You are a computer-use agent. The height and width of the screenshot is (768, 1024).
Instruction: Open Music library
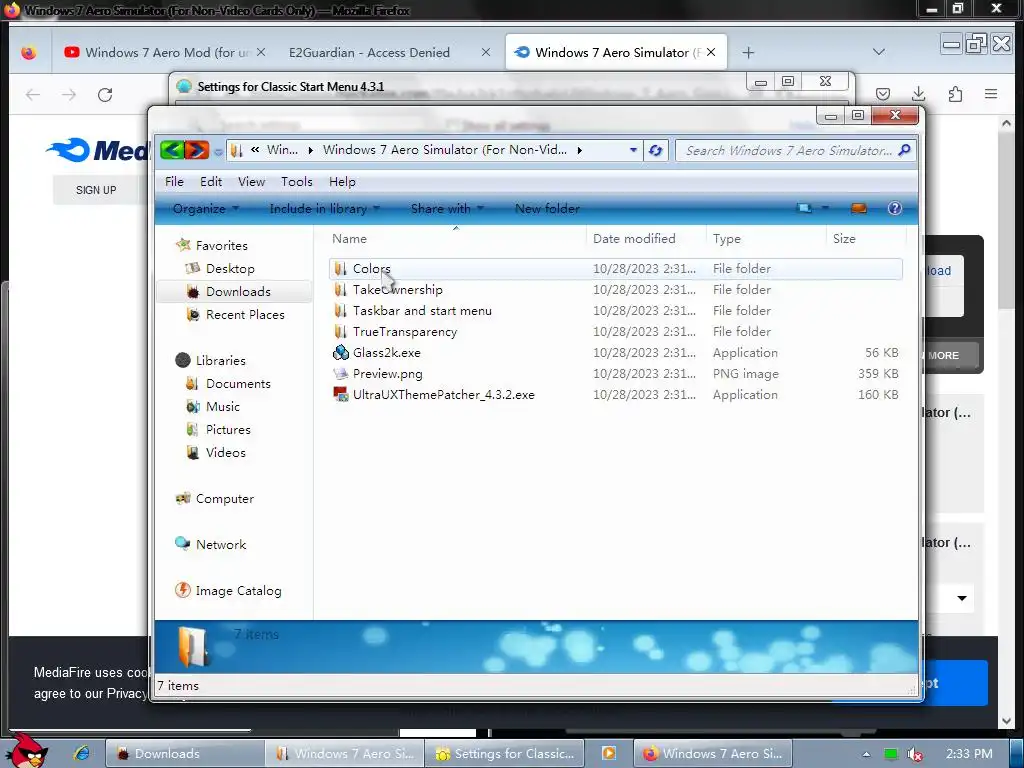[x=214, y=406]
